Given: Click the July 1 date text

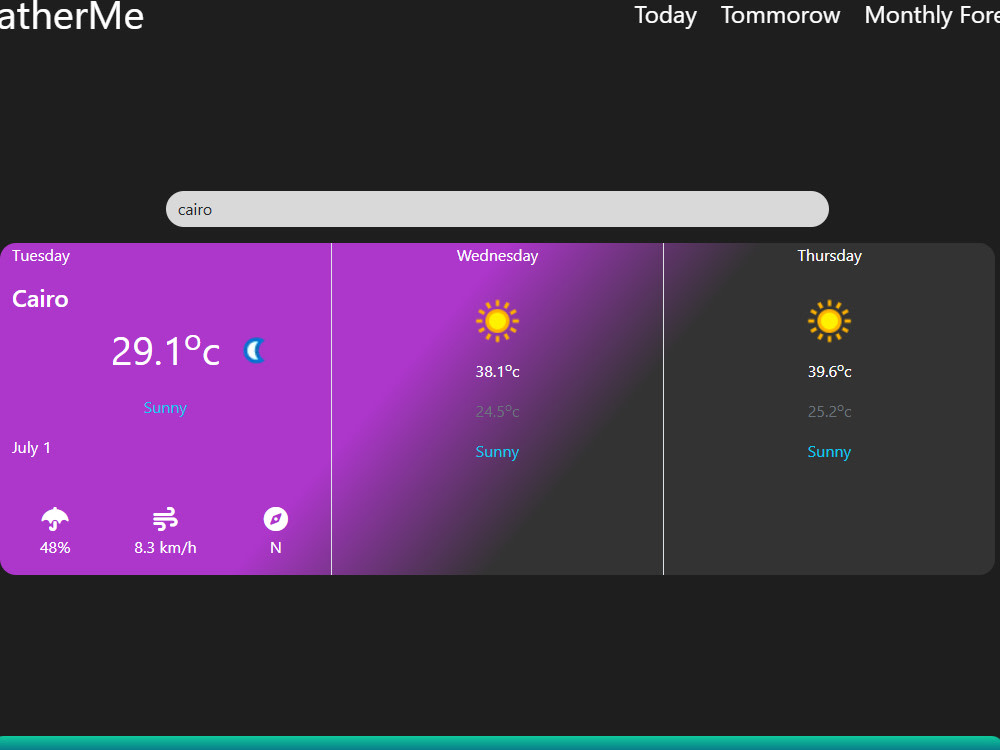Looking at the screenshot, I should [x=31, y=448].
